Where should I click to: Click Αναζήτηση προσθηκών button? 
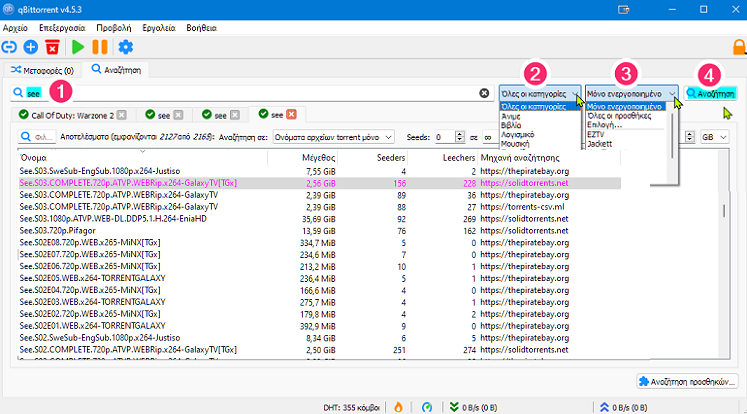pyautogui.click(x=687, y=382)
